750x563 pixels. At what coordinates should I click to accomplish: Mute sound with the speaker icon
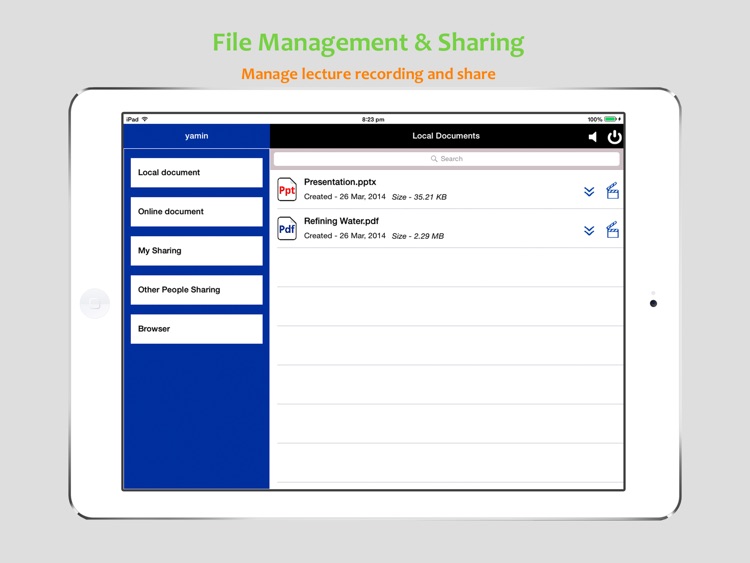(x=593, y=137)
